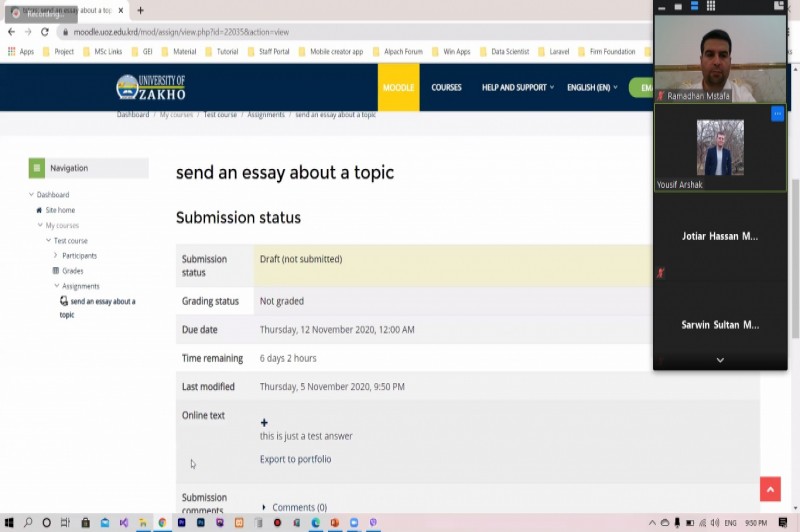
Task: Click the Grades table icon in sidebar
Action: 56,271
